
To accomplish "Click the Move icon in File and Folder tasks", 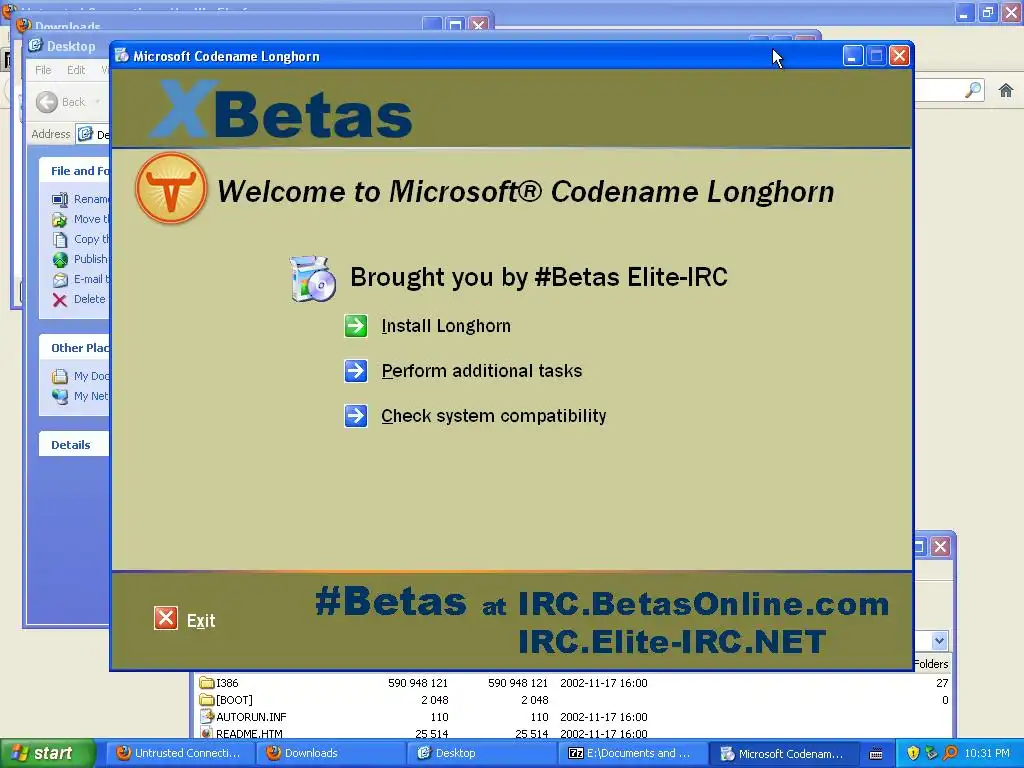I will click(60, 219).
